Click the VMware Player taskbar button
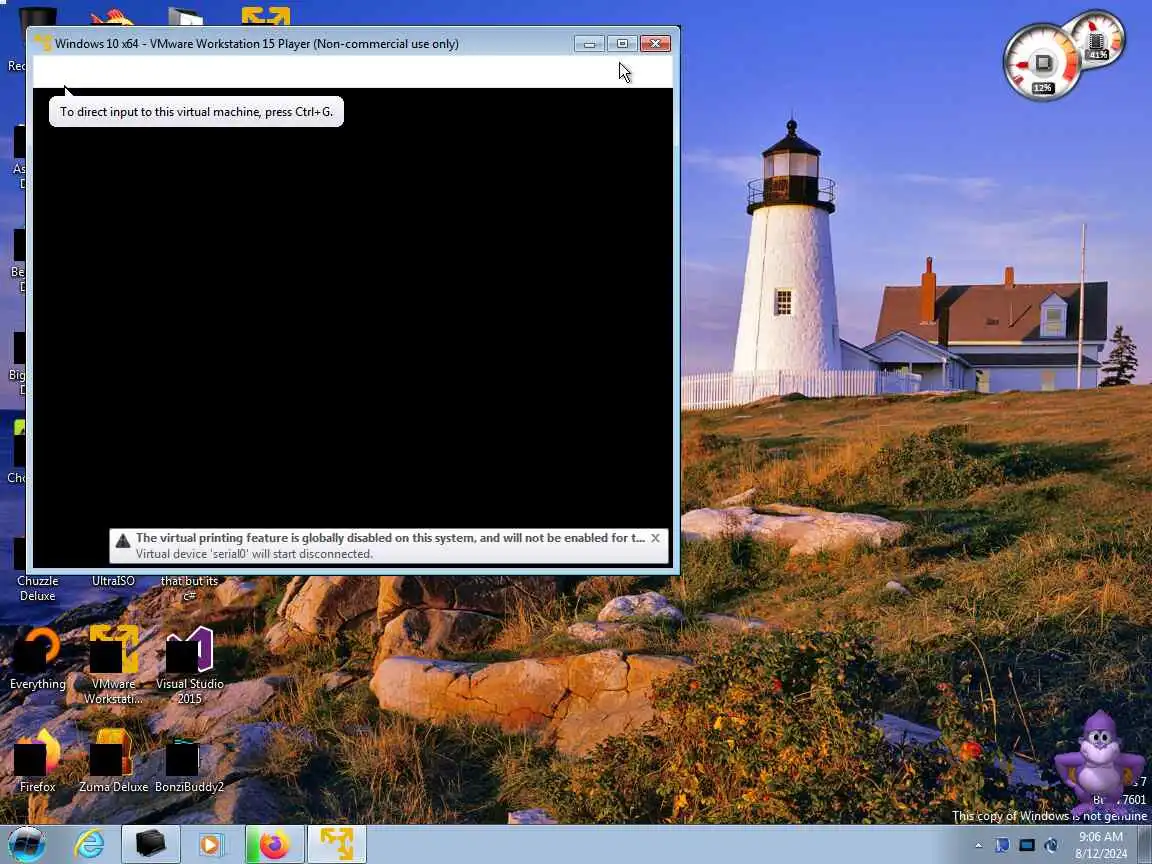 point(336,844)
